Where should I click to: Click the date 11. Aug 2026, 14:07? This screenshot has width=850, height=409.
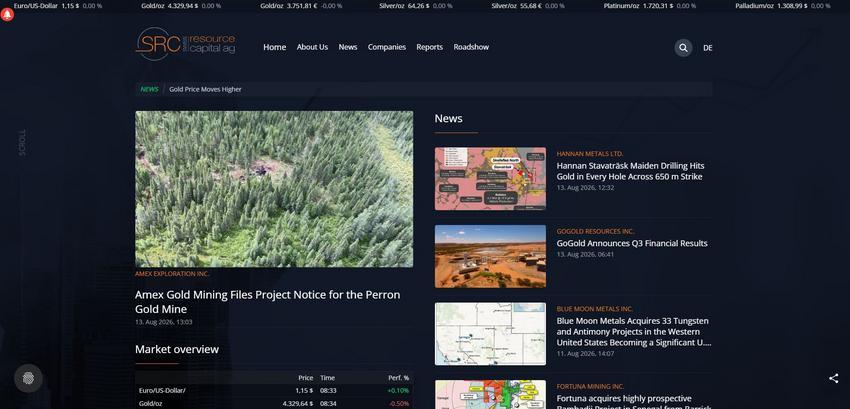(x=585, y=354)
